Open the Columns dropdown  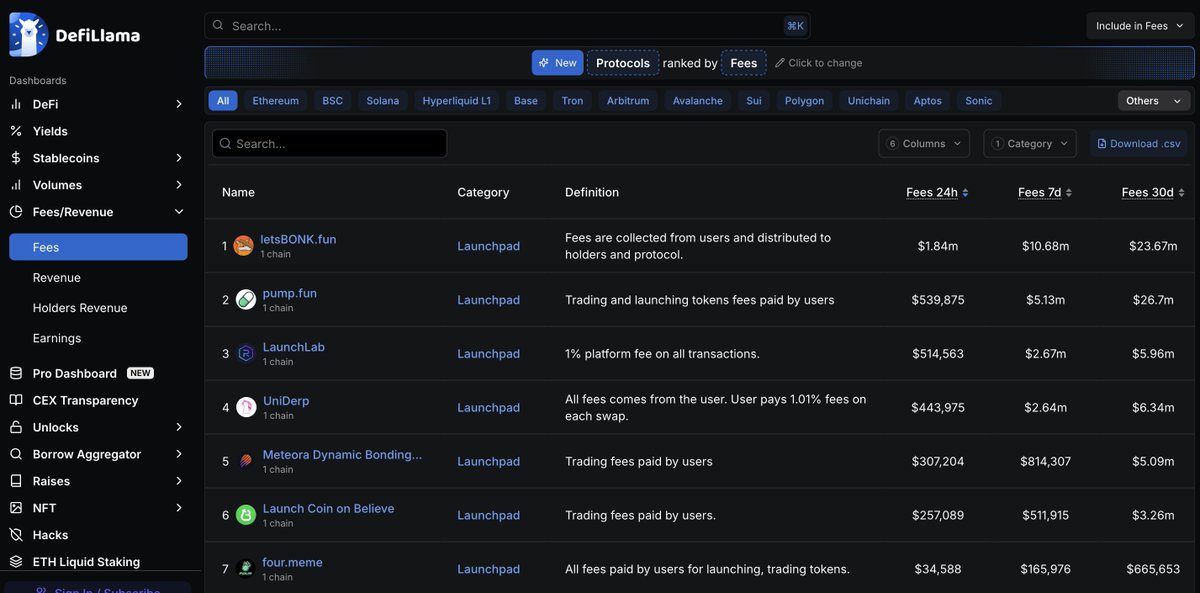[x=924, y=144]
